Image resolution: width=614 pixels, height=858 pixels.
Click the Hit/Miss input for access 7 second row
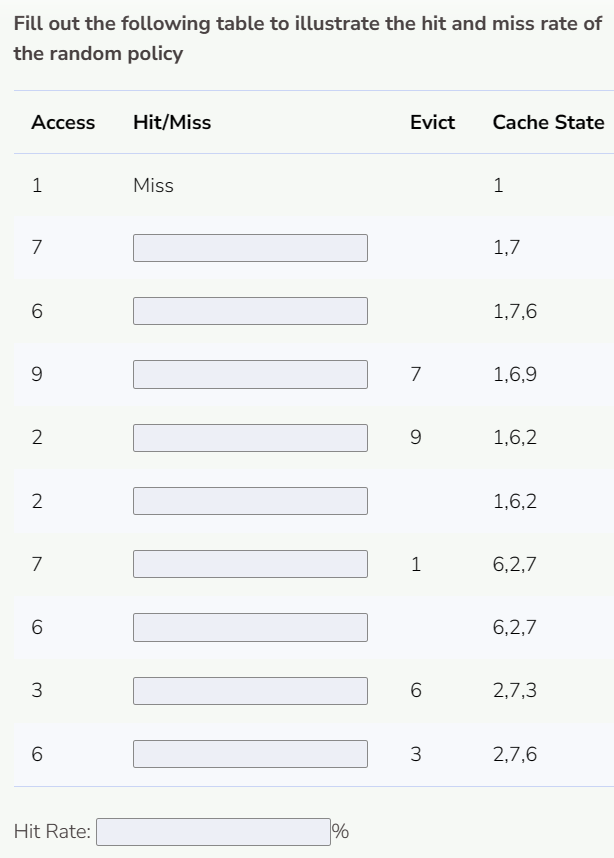pos(250,248)
